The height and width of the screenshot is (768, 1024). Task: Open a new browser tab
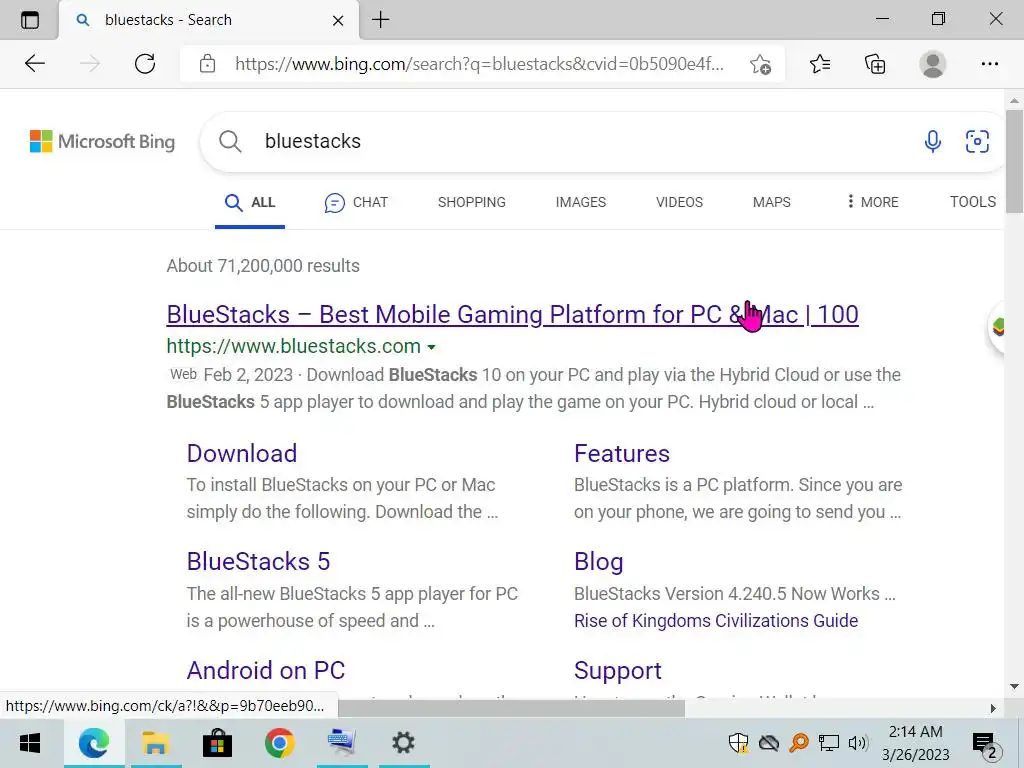[381, 20]
